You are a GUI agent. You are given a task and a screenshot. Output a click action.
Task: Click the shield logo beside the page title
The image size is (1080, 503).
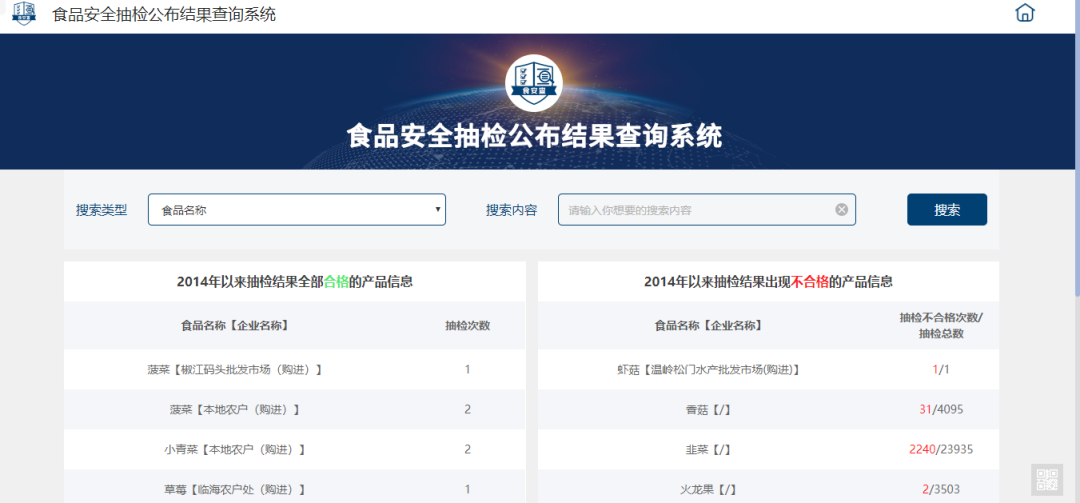coord(24,13)
